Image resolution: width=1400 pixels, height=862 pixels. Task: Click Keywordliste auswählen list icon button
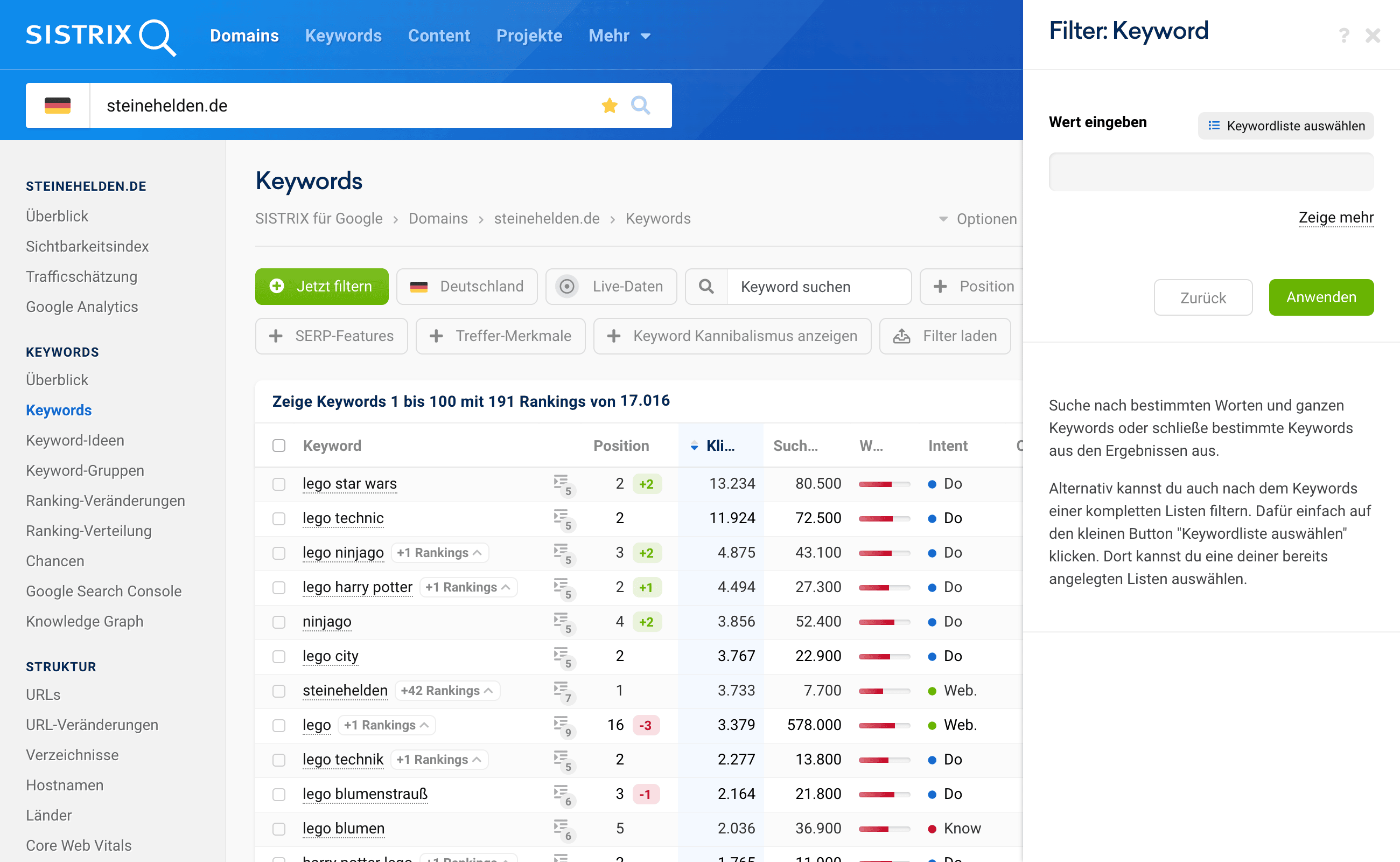point(1285,126)
